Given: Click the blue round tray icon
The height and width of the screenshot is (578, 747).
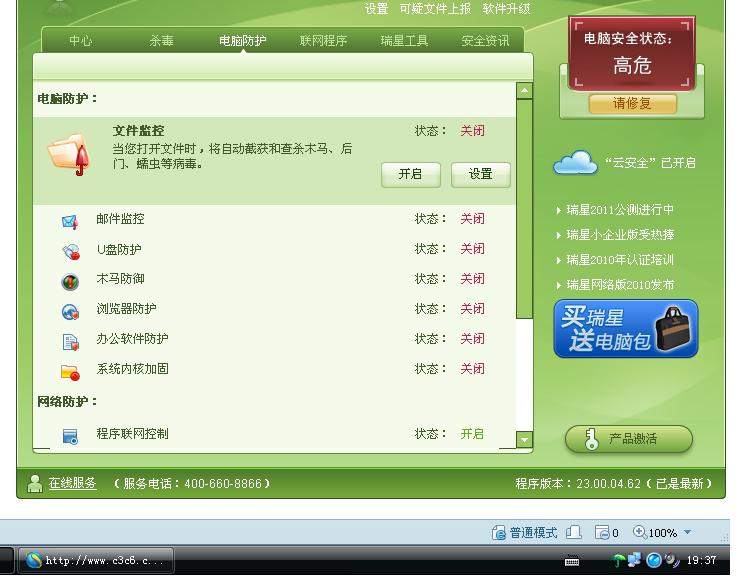Looking at the screenshot, I should (654, 560).
